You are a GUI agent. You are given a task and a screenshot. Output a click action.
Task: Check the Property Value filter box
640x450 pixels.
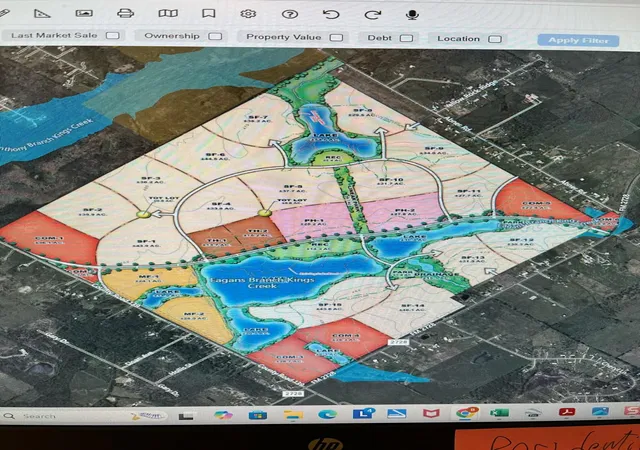click(x=336, y=37)
